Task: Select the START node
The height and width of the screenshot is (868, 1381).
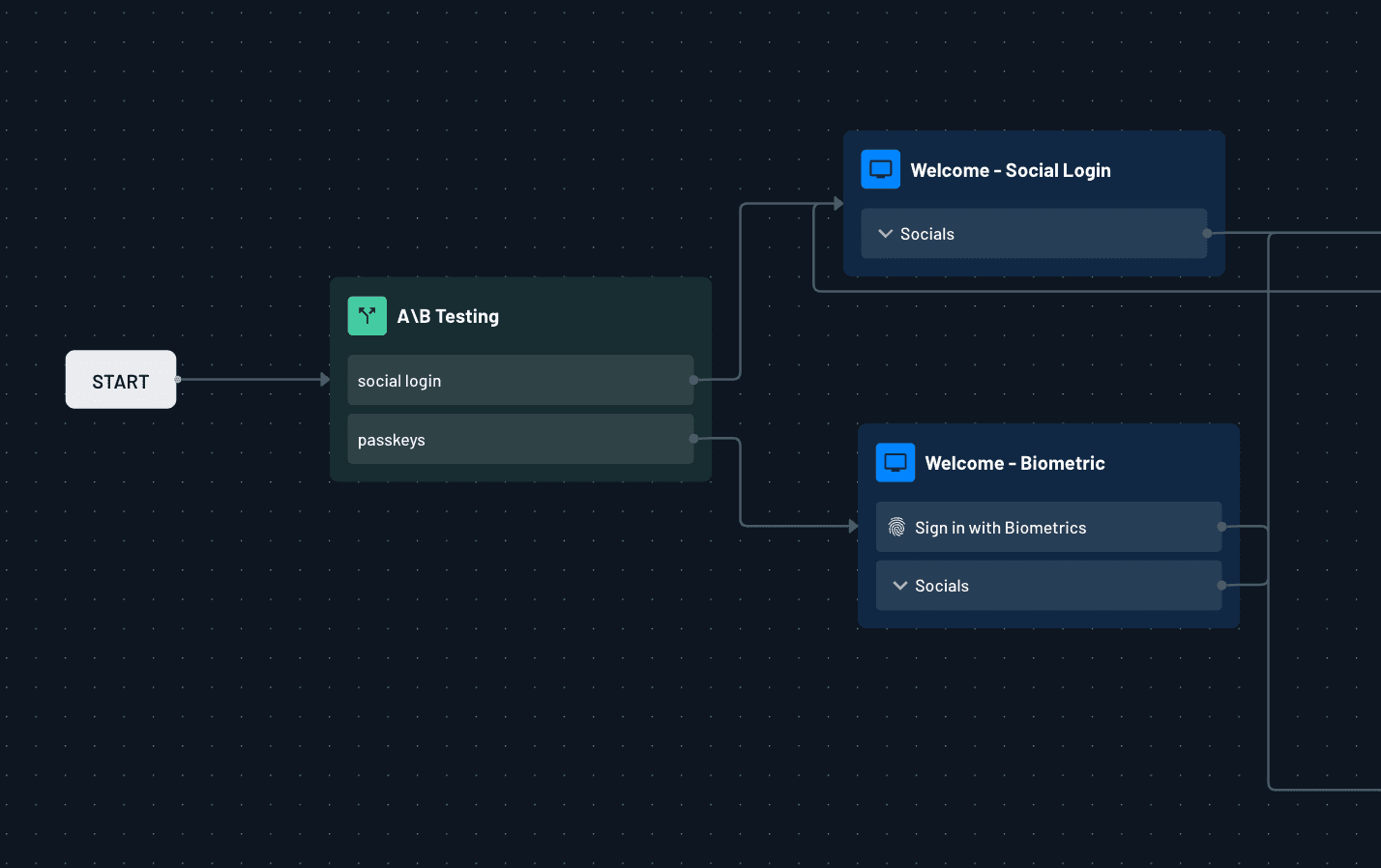Action: click(120, 380)
